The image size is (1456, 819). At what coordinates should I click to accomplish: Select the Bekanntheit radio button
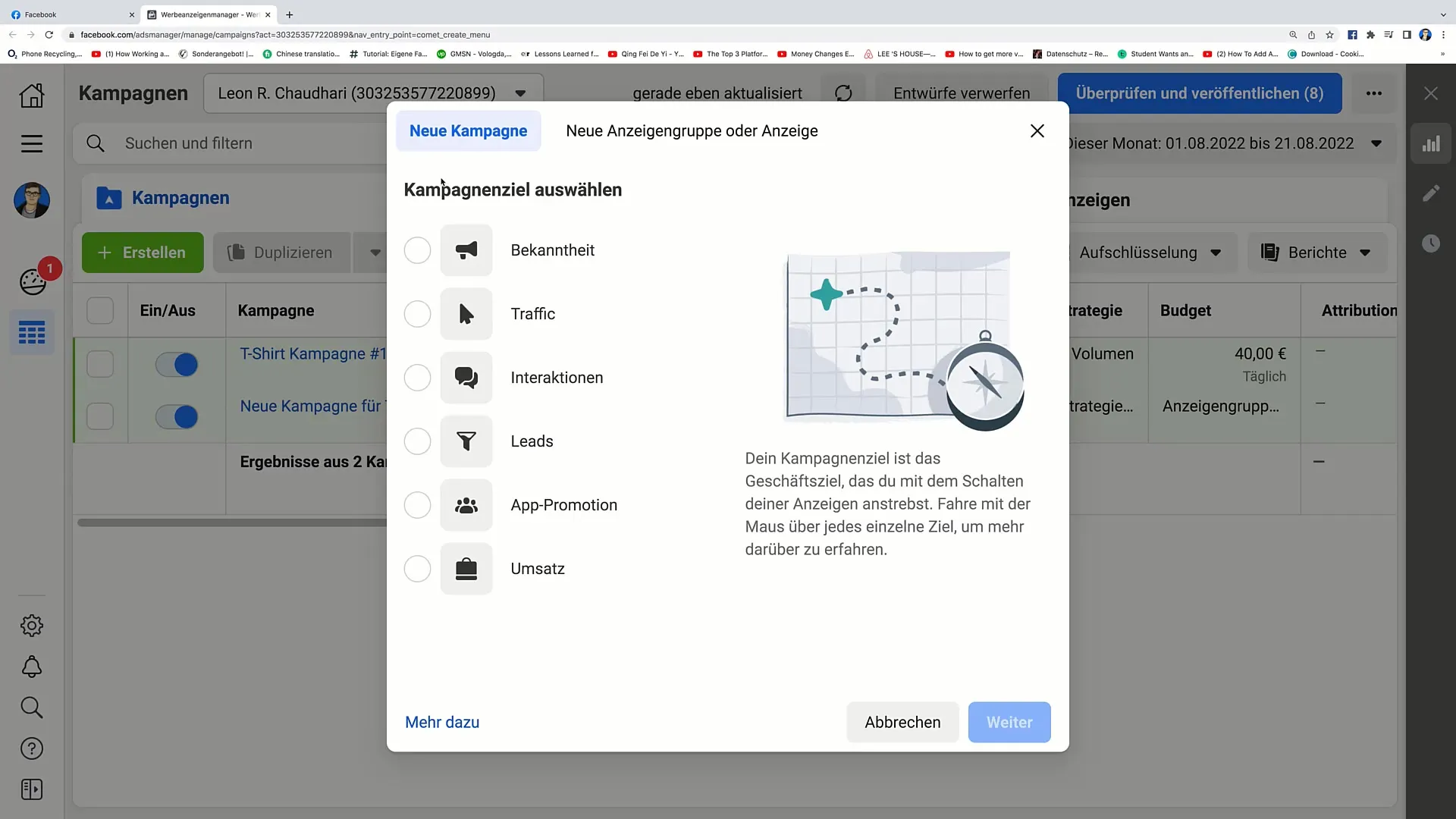coord(417,250)
